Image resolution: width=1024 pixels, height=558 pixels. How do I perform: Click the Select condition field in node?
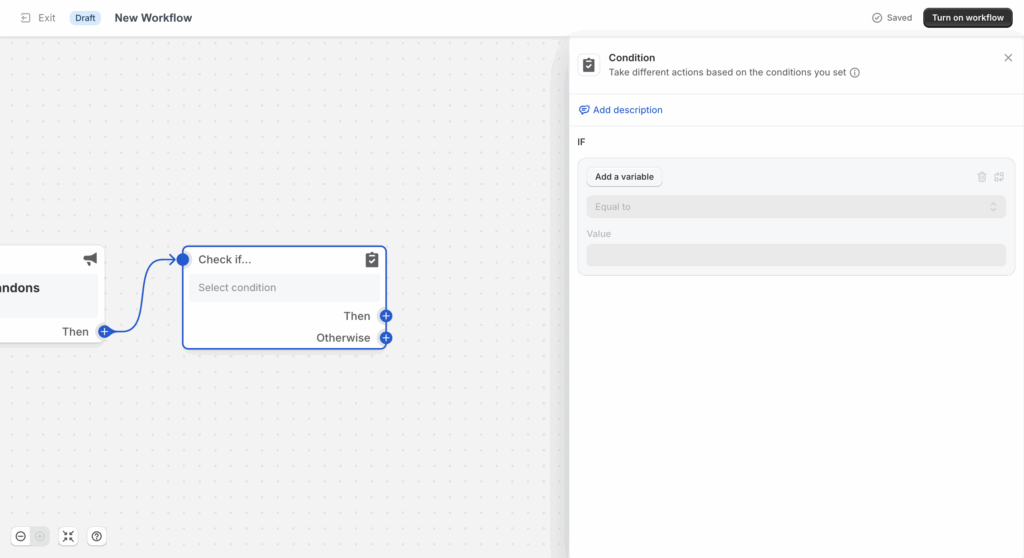[x=284, y=287]
